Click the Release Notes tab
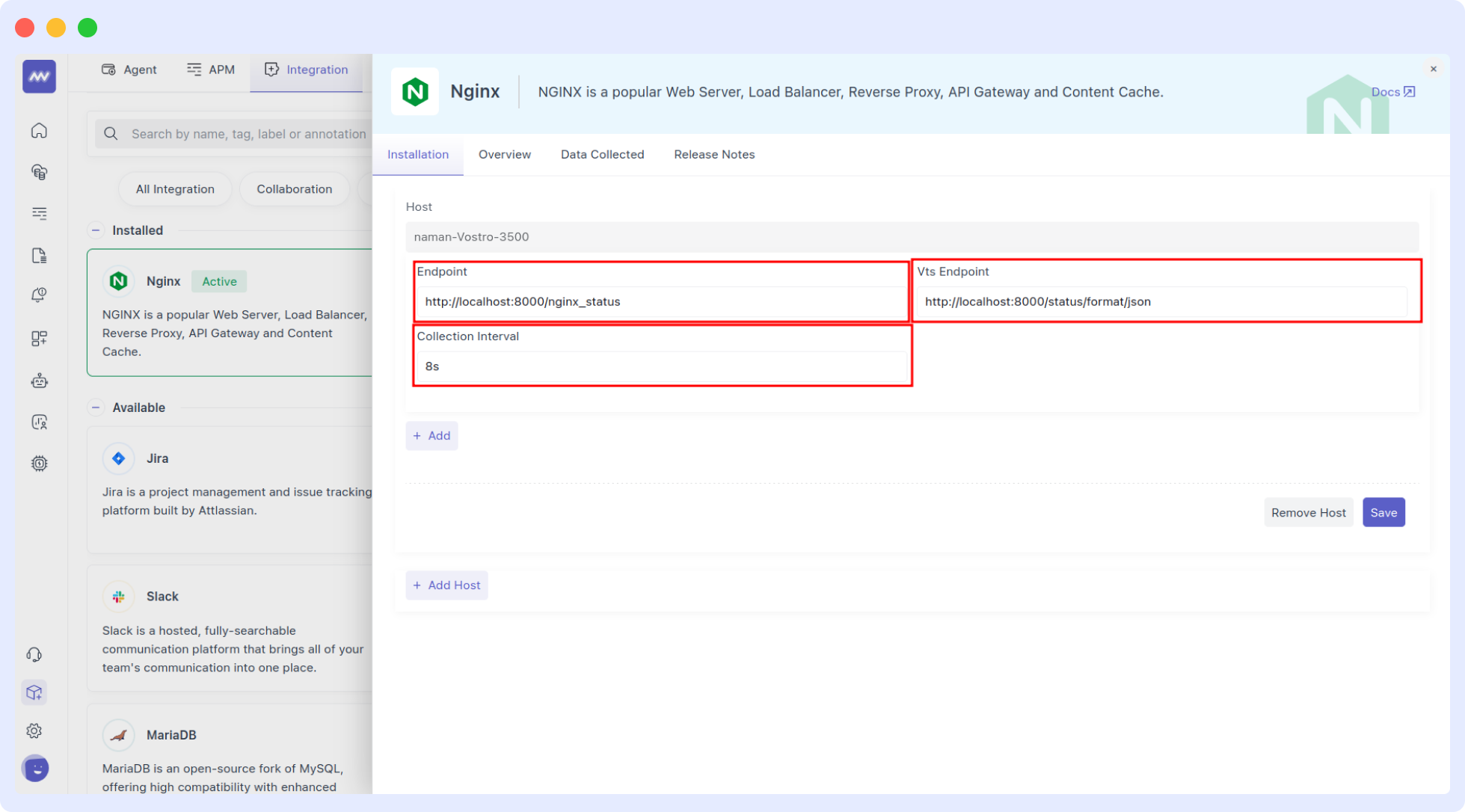The width and height of the screenshot is (1465, 812). point(714,154)
